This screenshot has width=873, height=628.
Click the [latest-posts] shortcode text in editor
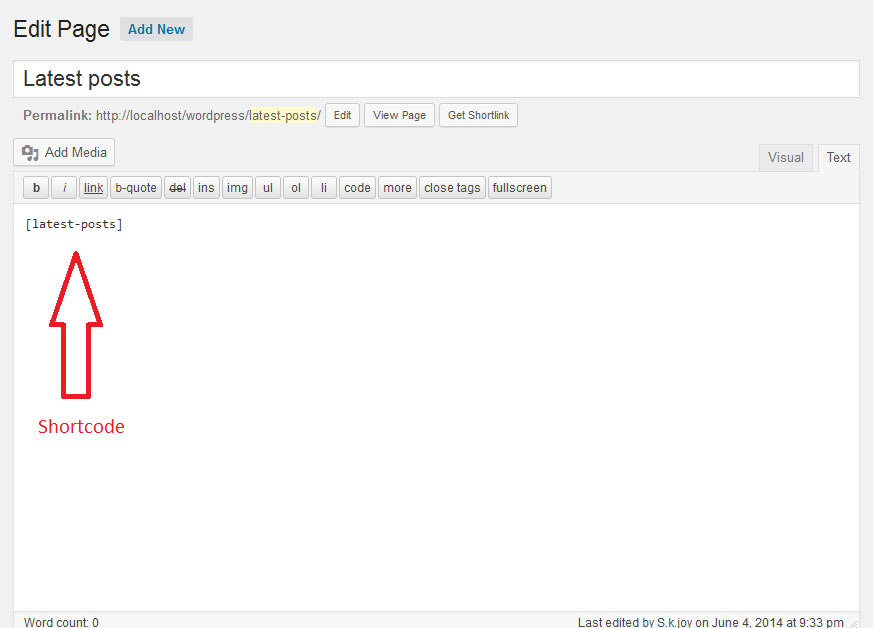(x=73, y=224)
